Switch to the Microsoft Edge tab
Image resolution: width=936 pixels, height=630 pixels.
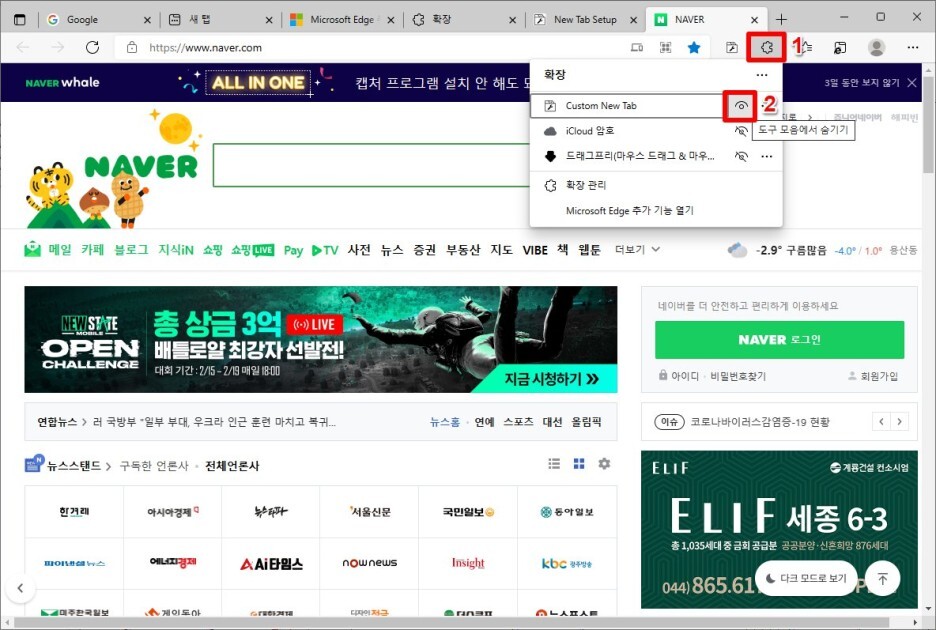click(342, 20)
